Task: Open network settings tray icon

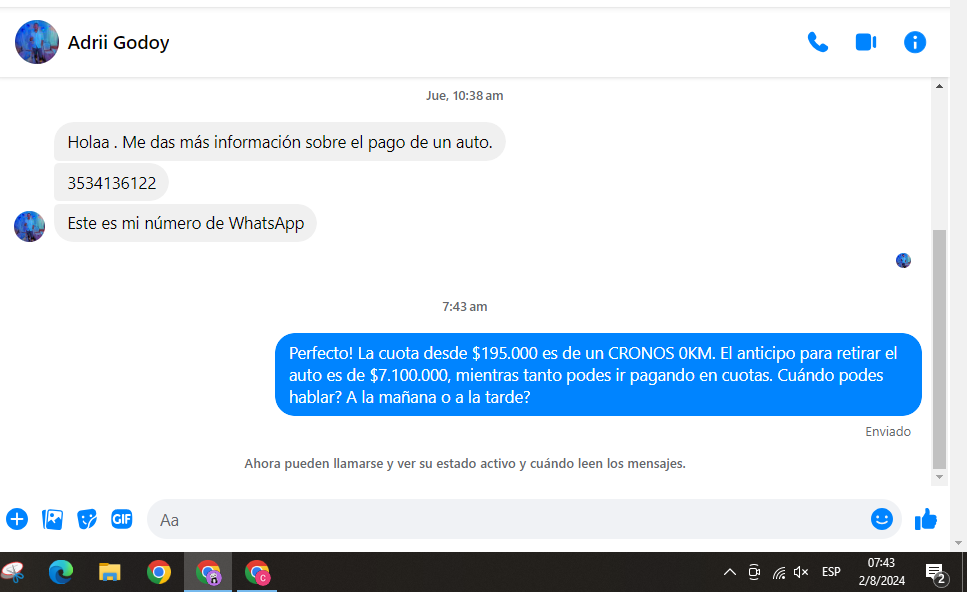Action: click(x=779, y=573)
